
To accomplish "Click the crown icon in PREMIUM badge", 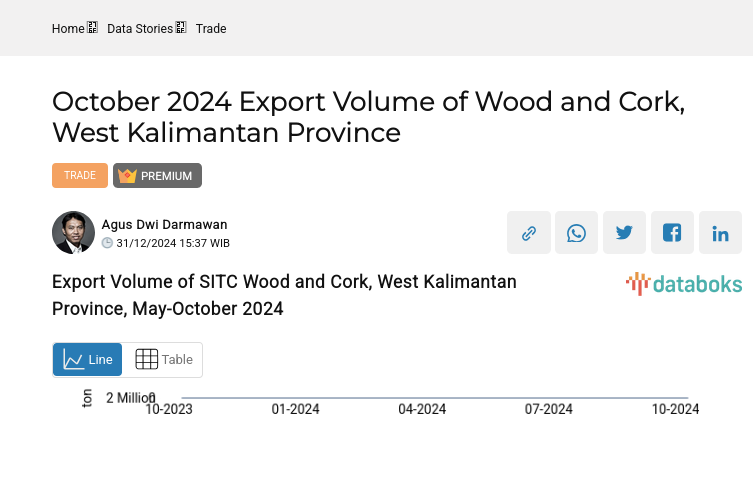I will [127, 176].
